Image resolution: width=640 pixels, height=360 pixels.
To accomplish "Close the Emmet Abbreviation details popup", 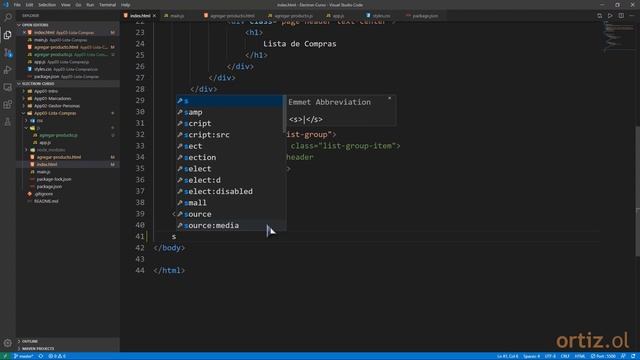I will (x=389, y=98).
